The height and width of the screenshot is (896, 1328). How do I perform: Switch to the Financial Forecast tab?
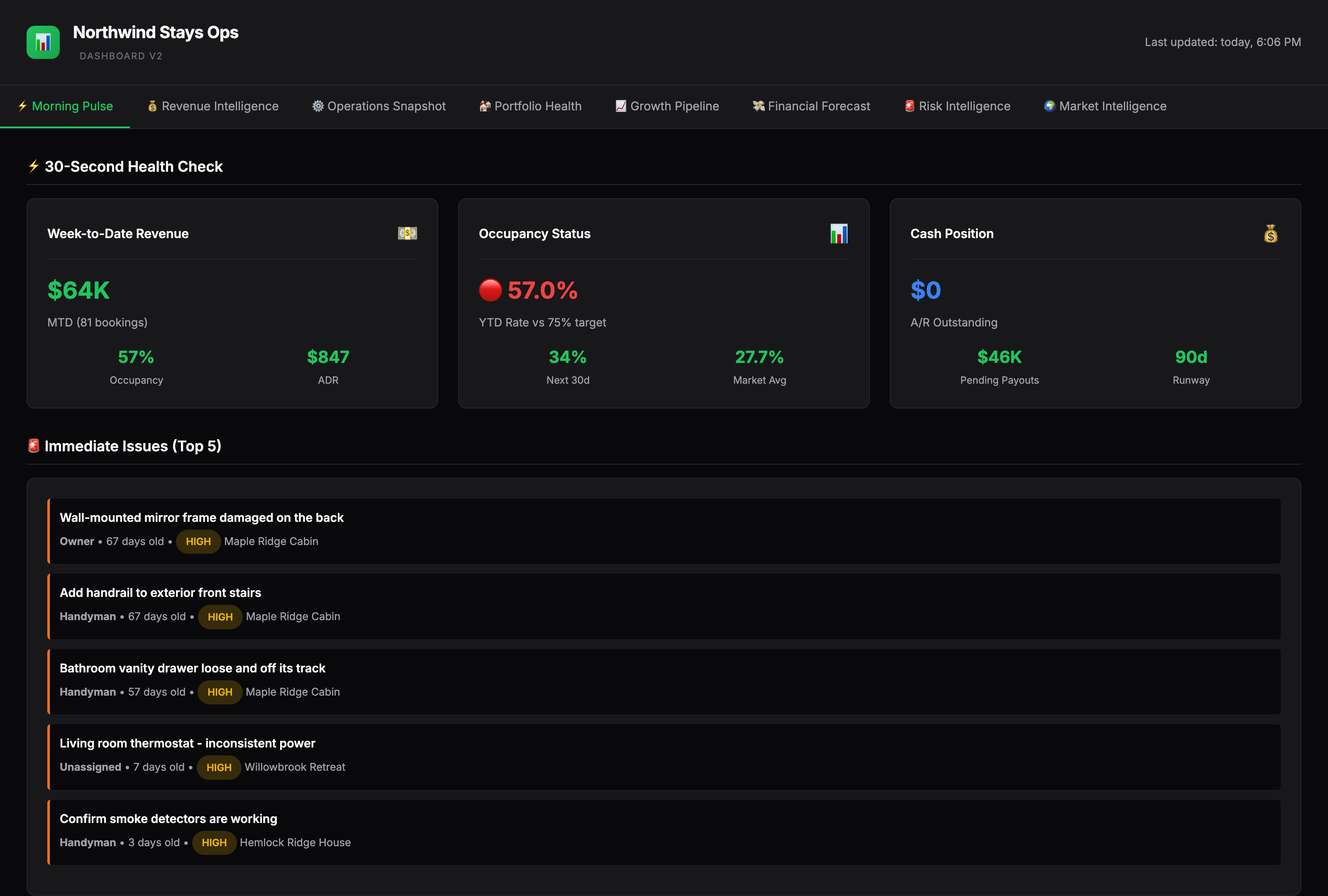tap(811, 106)
